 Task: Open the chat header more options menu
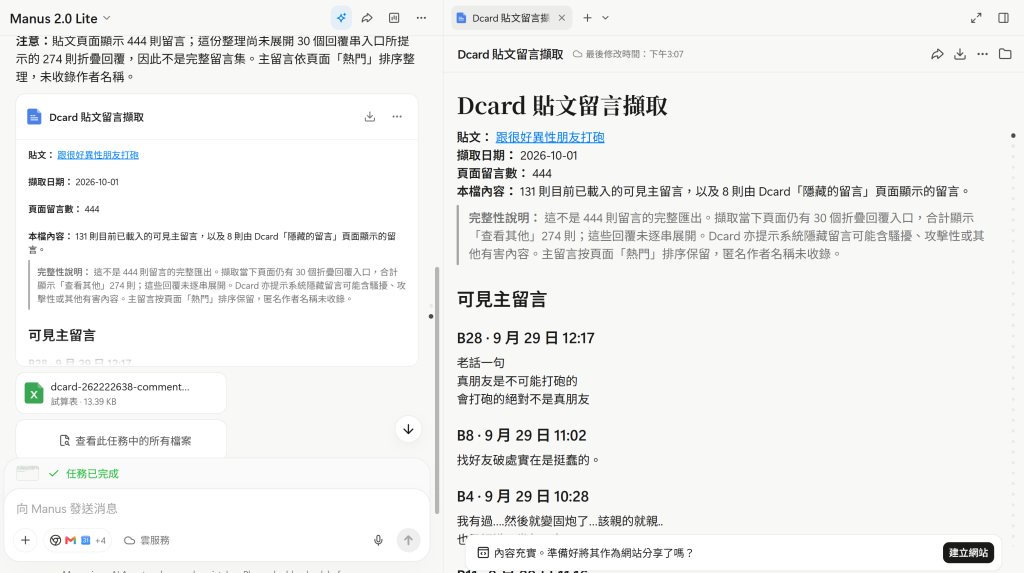point(421,18)
